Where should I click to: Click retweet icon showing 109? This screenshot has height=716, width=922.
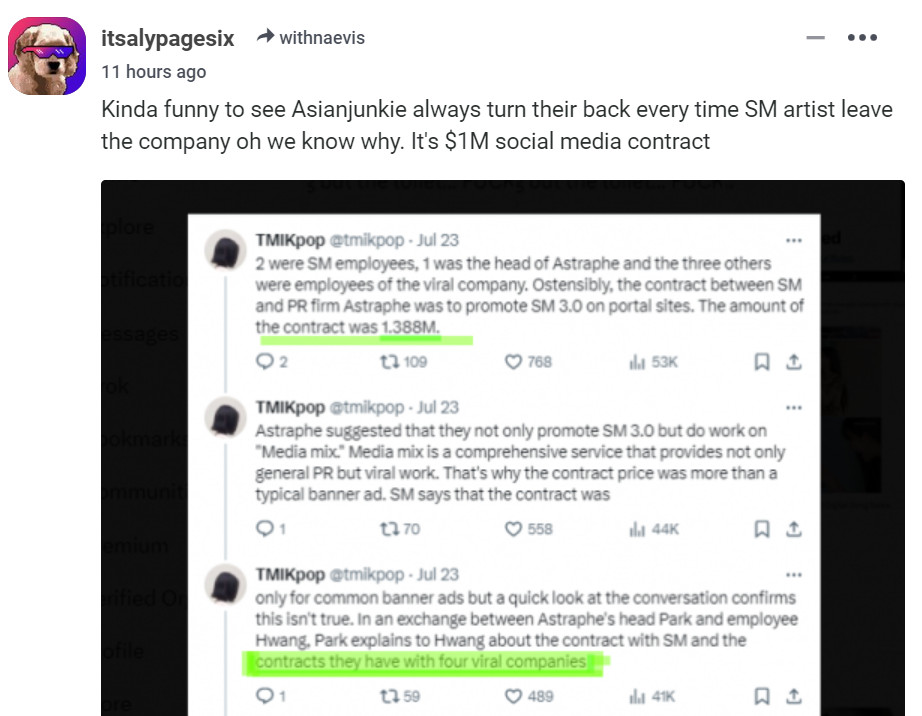click(x=389, y=362)
